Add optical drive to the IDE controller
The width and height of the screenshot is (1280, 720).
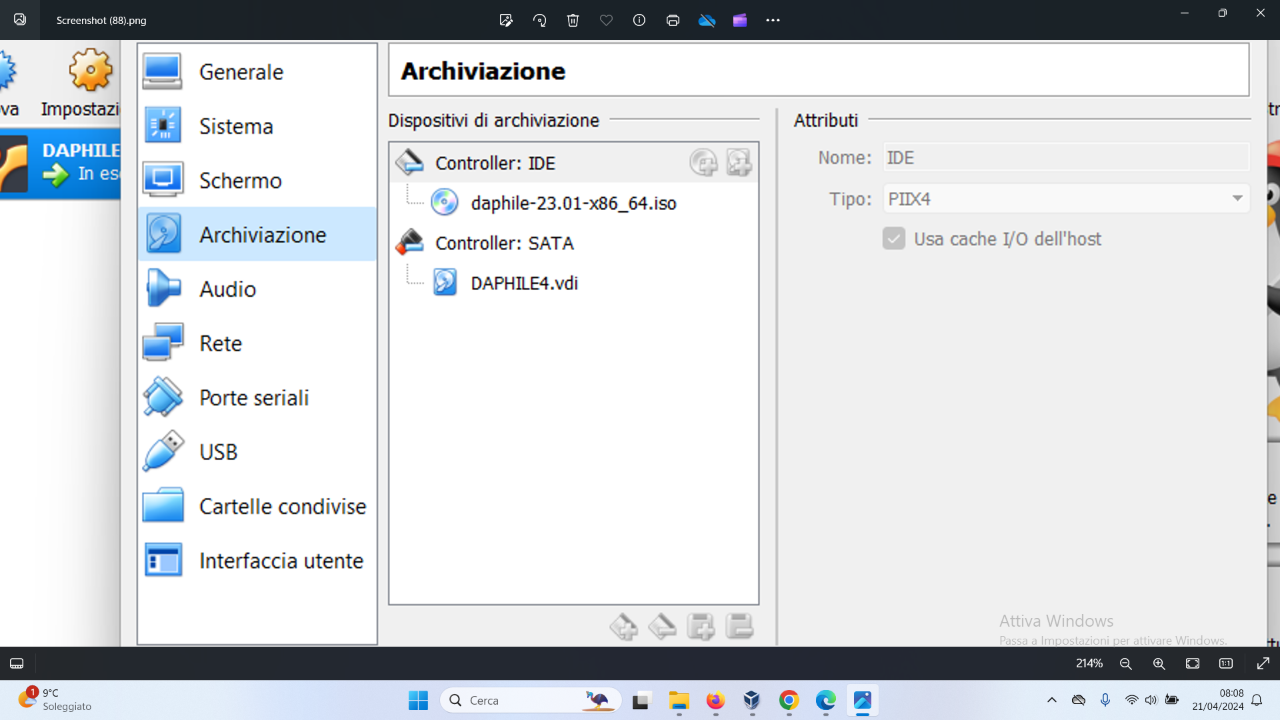coord(703,162)
